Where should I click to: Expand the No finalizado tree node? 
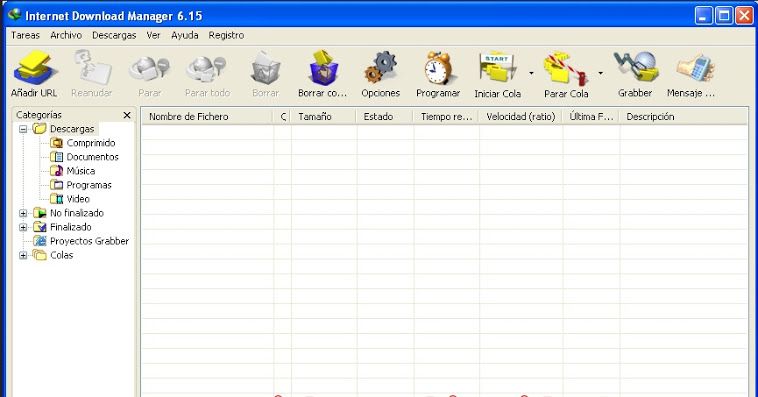23,213
